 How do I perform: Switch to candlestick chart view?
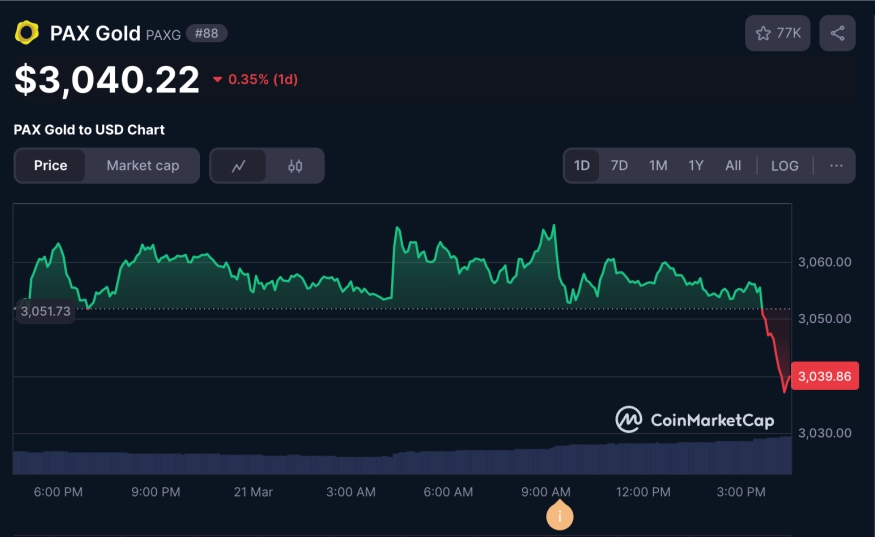(x=295, y=166)
